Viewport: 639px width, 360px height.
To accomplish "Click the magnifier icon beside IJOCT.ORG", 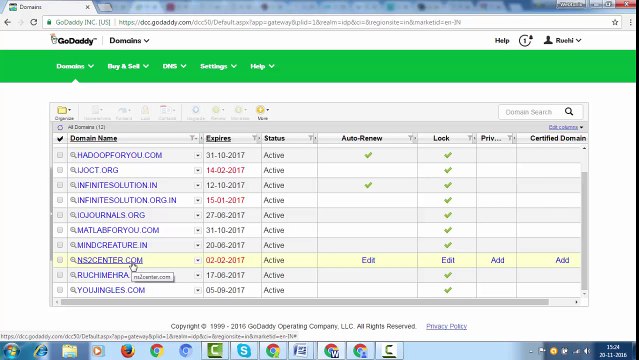I will [73, 170].
